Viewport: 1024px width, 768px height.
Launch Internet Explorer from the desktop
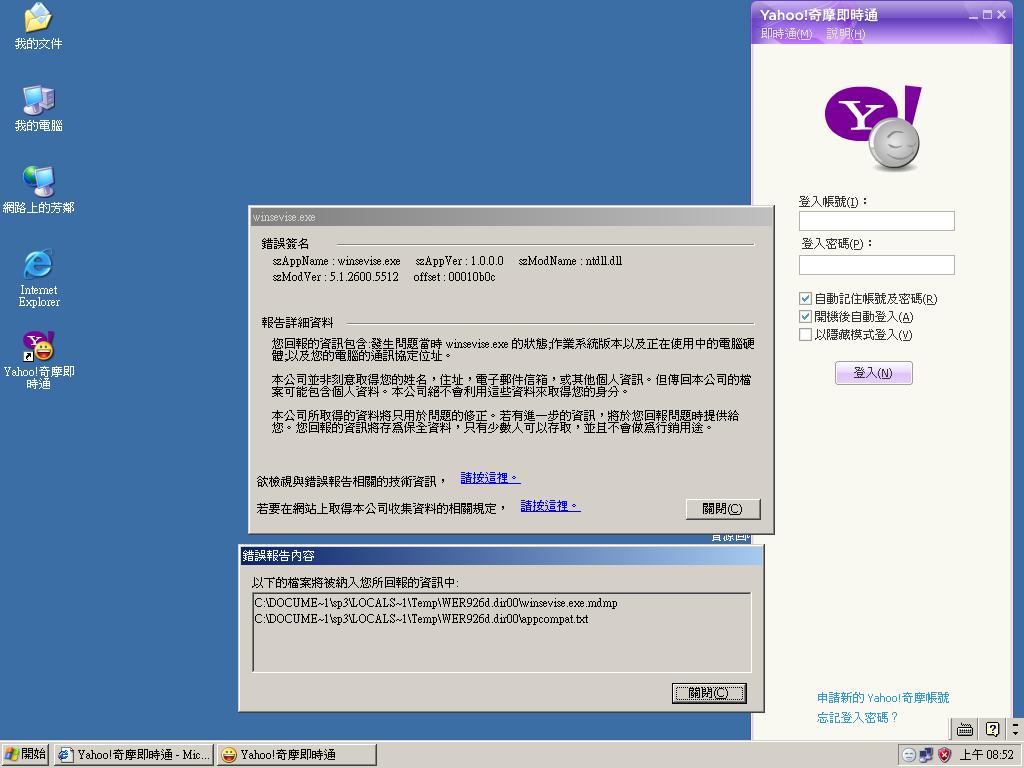[x=39, y=278]
